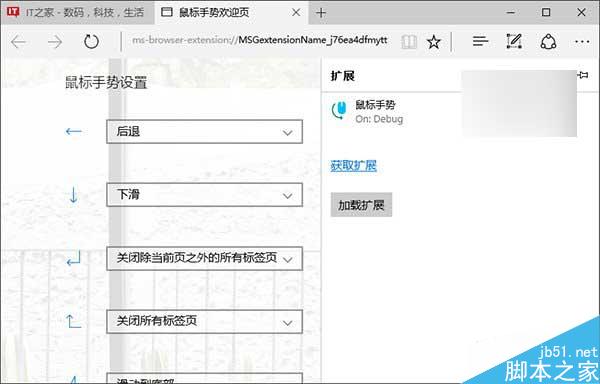Click the address bar URL field
This screenshot has height=384, width=600.
tap(260, 40)
